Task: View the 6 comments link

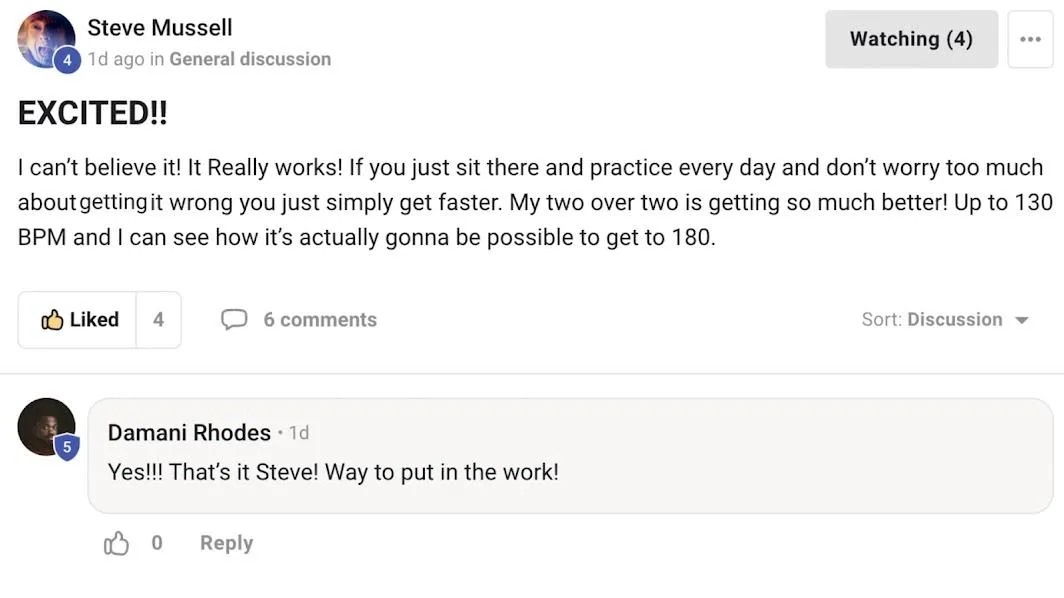Action: (x=320, y=320)
